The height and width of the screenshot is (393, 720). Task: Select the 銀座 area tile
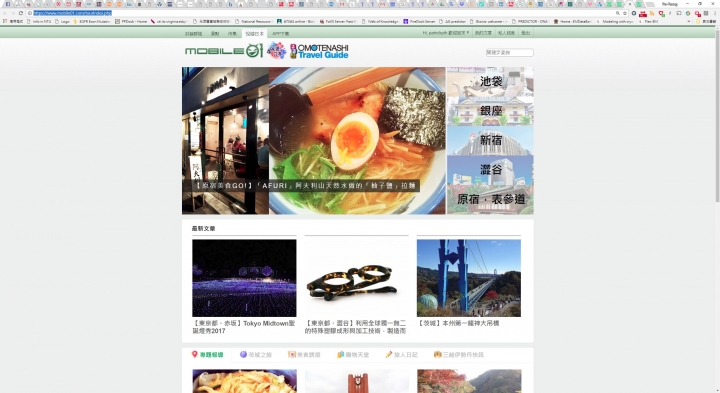tap(490, 111)
